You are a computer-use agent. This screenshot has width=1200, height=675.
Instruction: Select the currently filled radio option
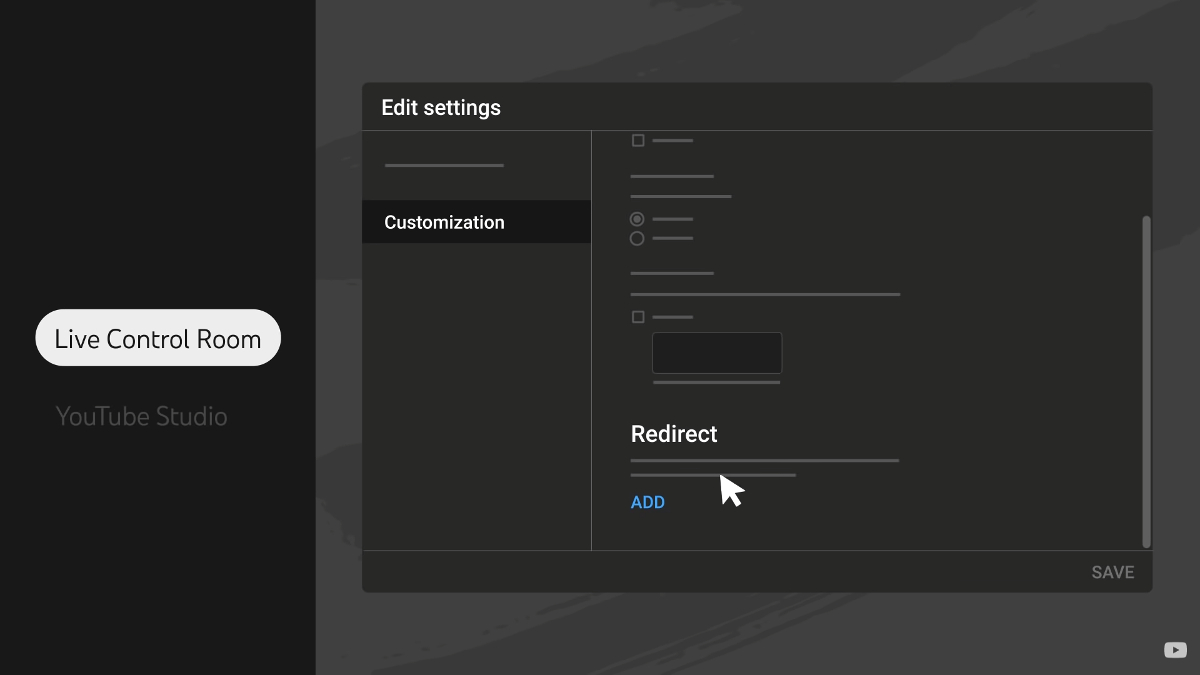click(637, 219)
